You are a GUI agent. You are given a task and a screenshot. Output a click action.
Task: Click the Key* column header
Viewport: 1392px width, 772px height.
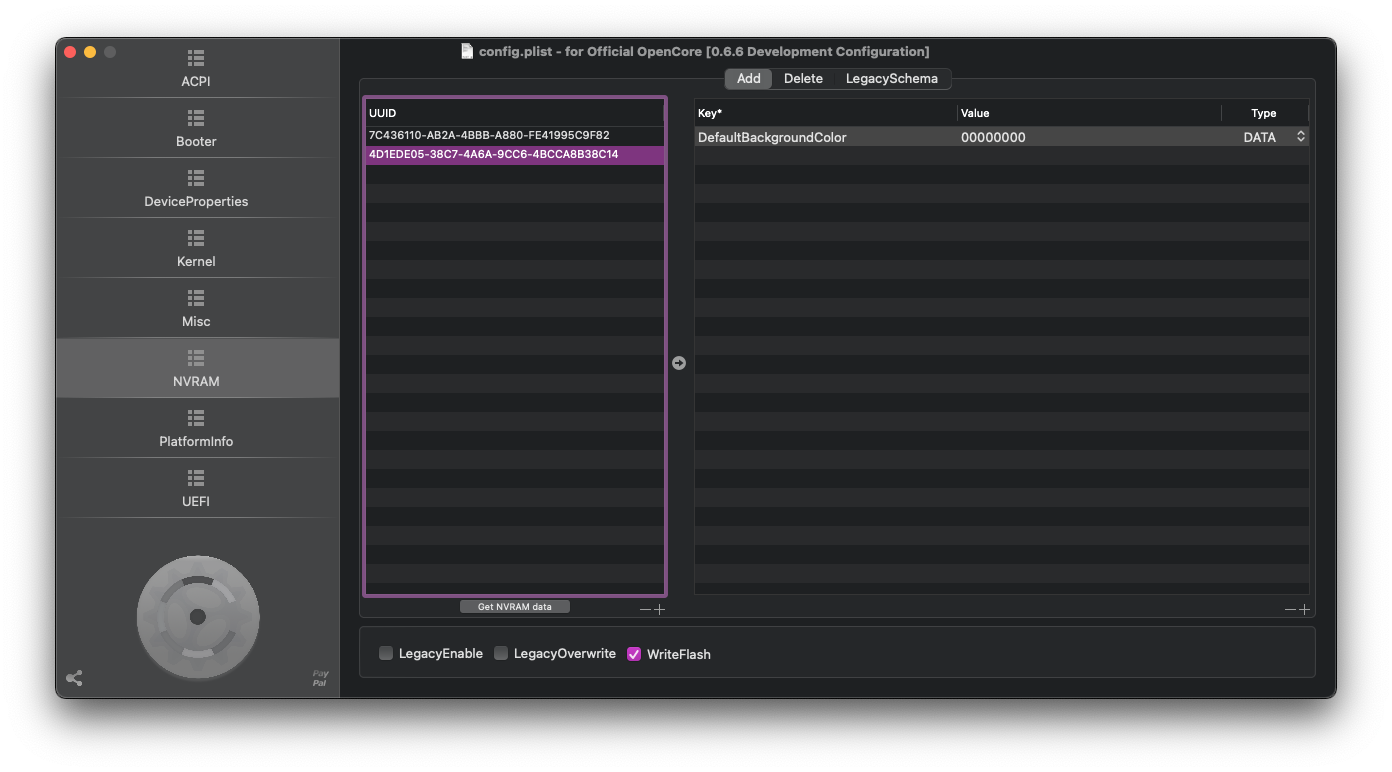825,113
